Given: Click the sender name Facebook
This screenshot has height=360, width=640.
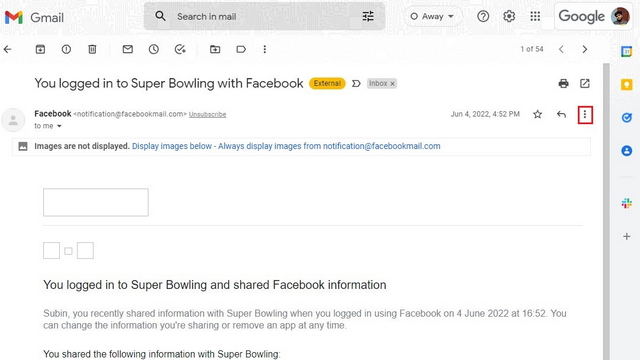Looking at the screenshot, I should coord(53,114).
